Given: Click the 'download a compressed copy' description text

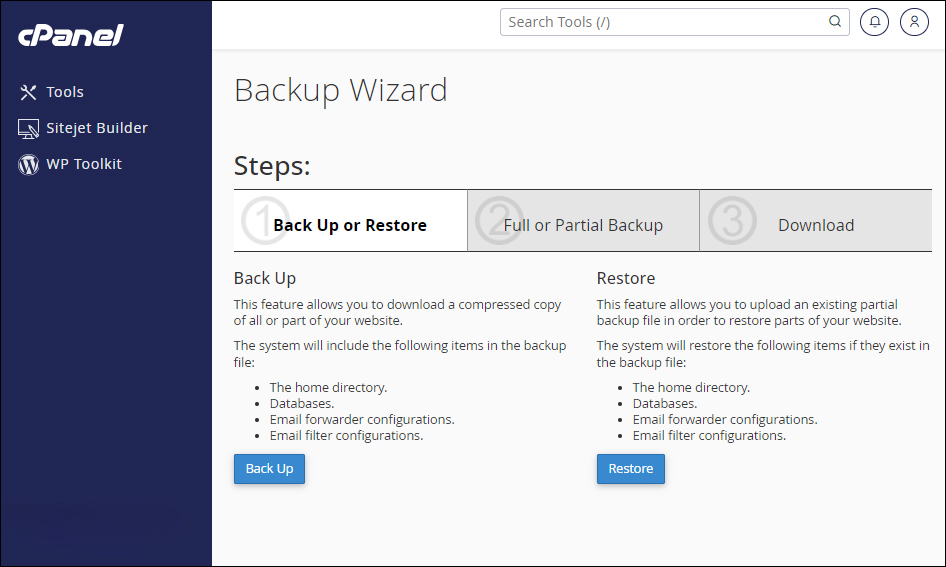Looking at the screenshot, I should tap(398, 312).
